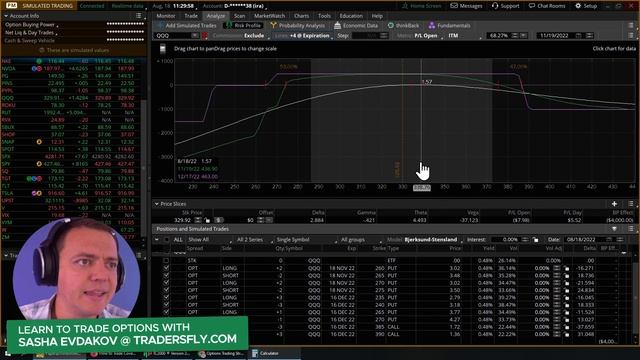This screenshot has height=360, width=640.
Task: Open the calendar for the 08/18/2022 date
Action: click(609, 240)
